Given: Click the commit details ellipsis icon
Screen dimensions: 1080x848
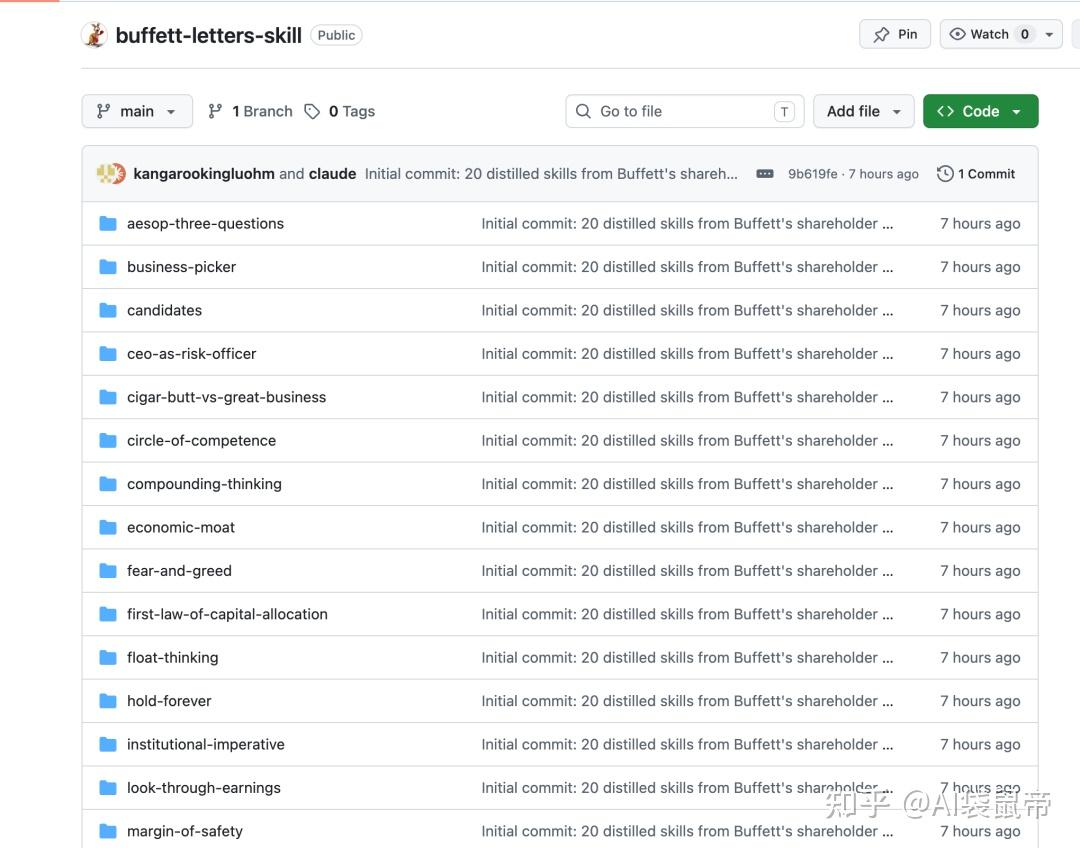Looking at the screenshot, I should click(x=765, y=174).
